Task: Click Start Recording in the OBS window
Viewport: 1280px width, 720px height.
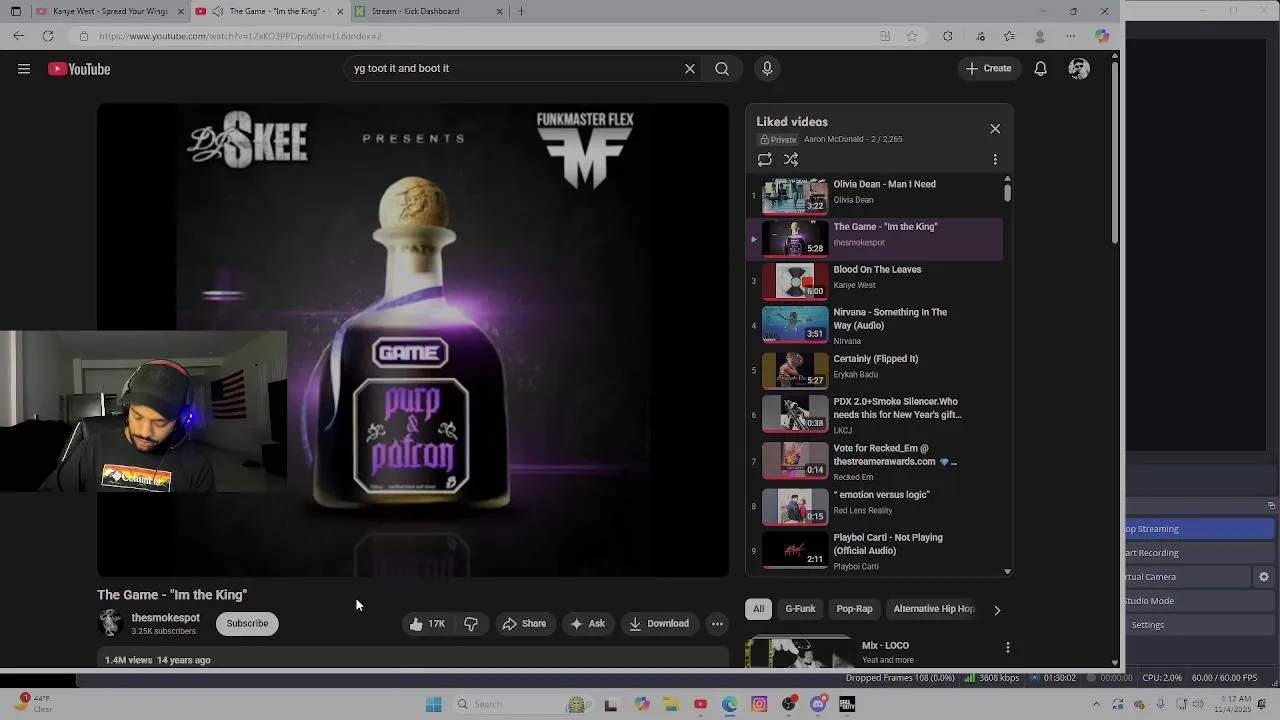Action: click(x=1201, y=553)
